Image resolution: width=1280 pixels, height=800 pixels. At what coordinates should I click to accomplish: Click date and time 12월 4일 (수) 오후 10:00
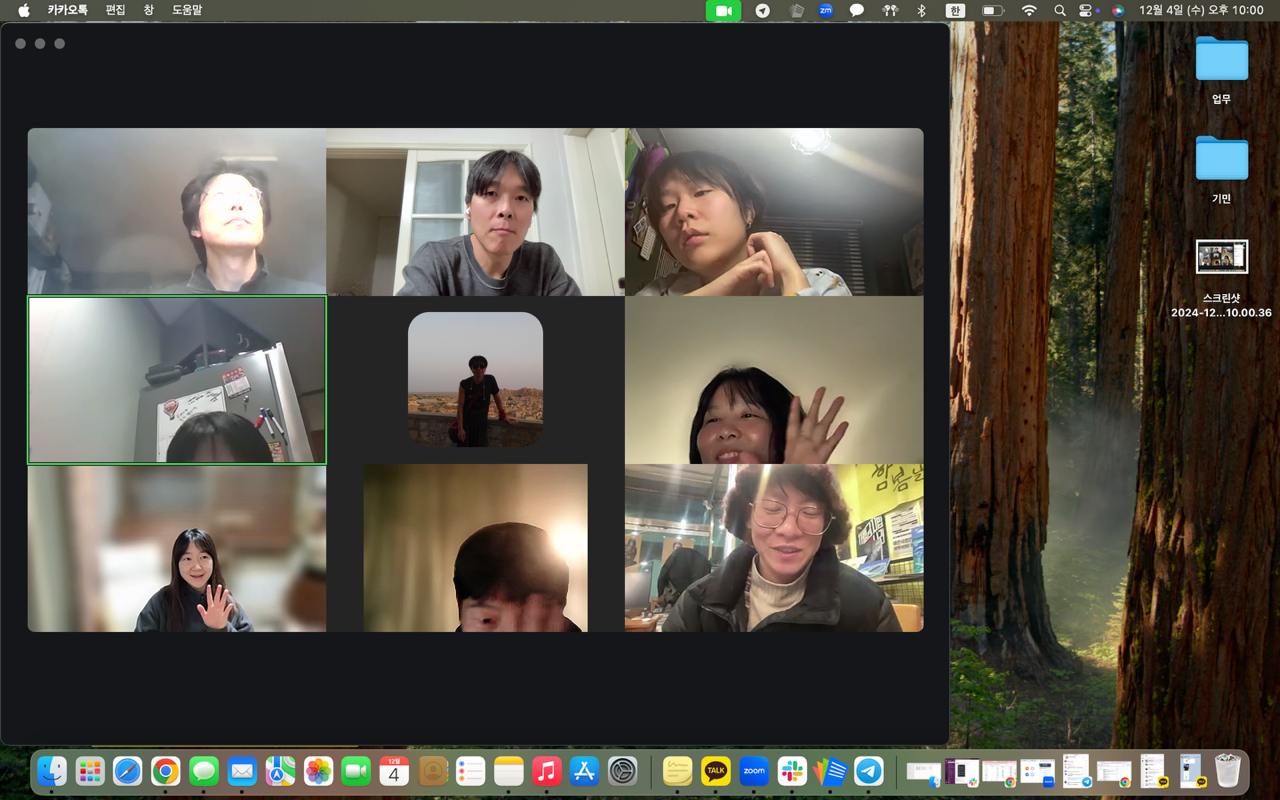[x=1201, y=10]
